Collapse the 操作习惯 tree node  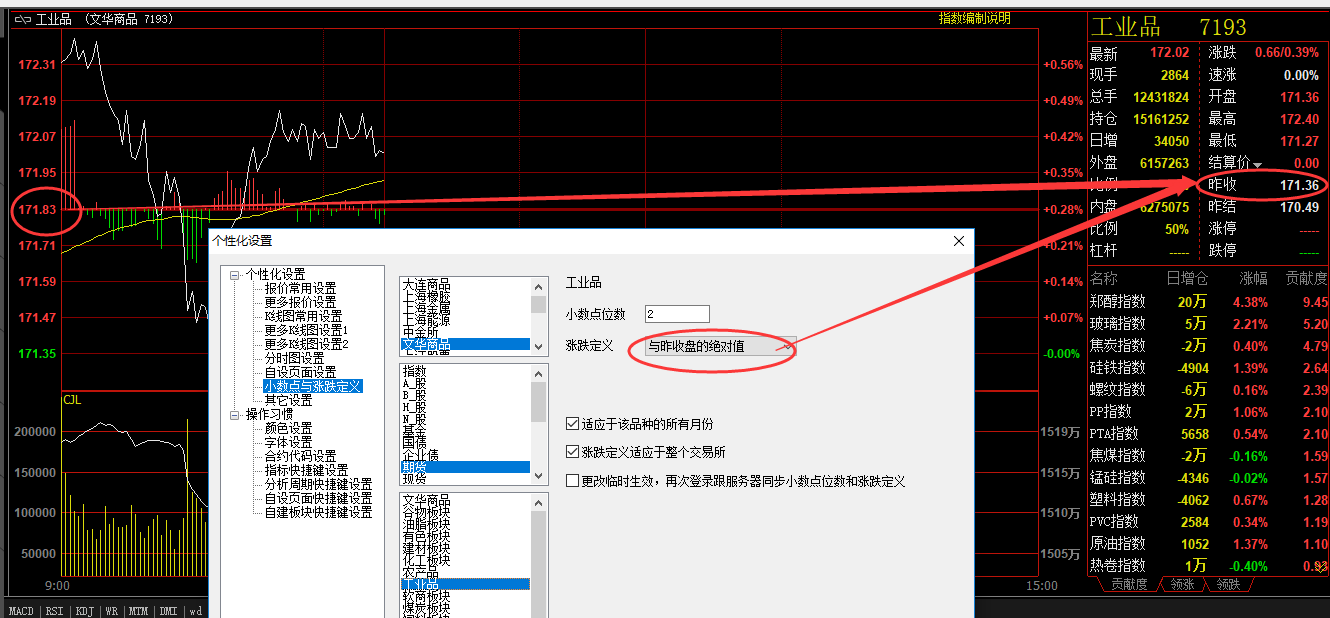point(235,415)
